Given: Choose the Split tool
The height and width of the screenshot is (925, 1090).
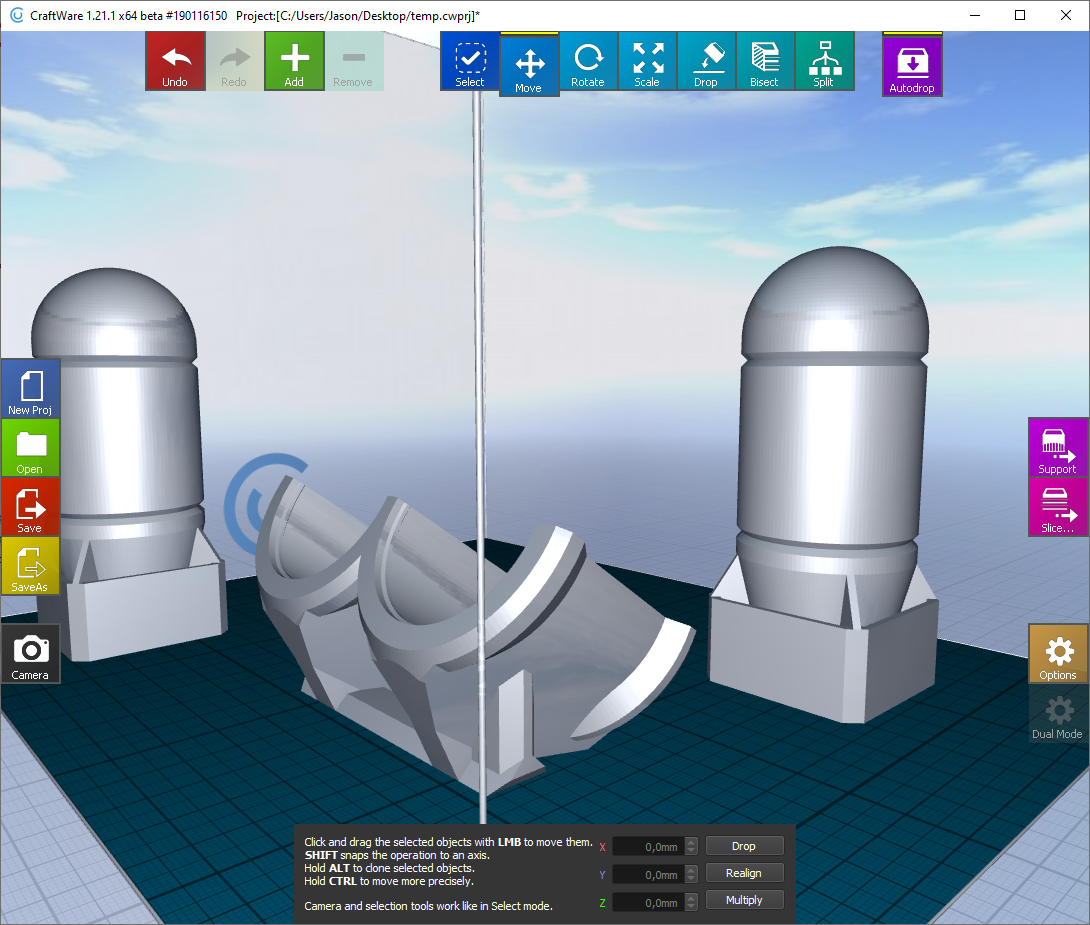Looking at the screenshot, I should pos(824,61).
